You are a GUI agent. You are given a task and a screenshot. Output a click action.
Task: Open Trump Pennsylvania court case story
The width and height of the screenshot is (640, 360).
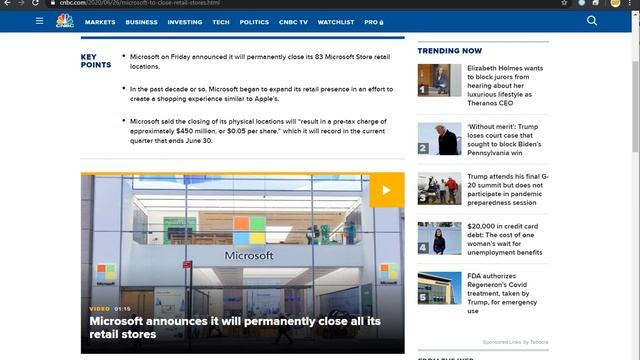[504, 140]
